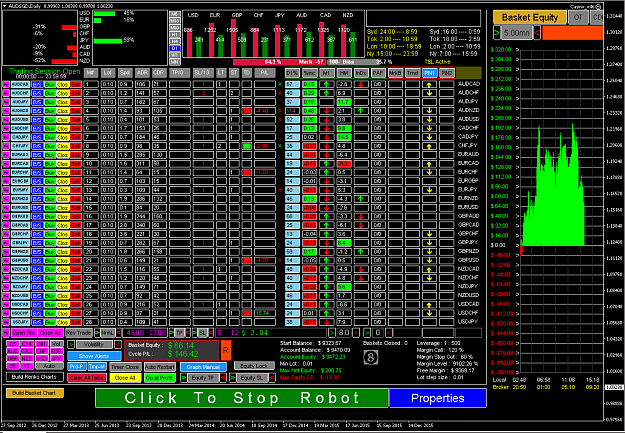Click the red InDc arrow in AUDCAD row
This screenshot has height=433, width=625.
point(361,84)
